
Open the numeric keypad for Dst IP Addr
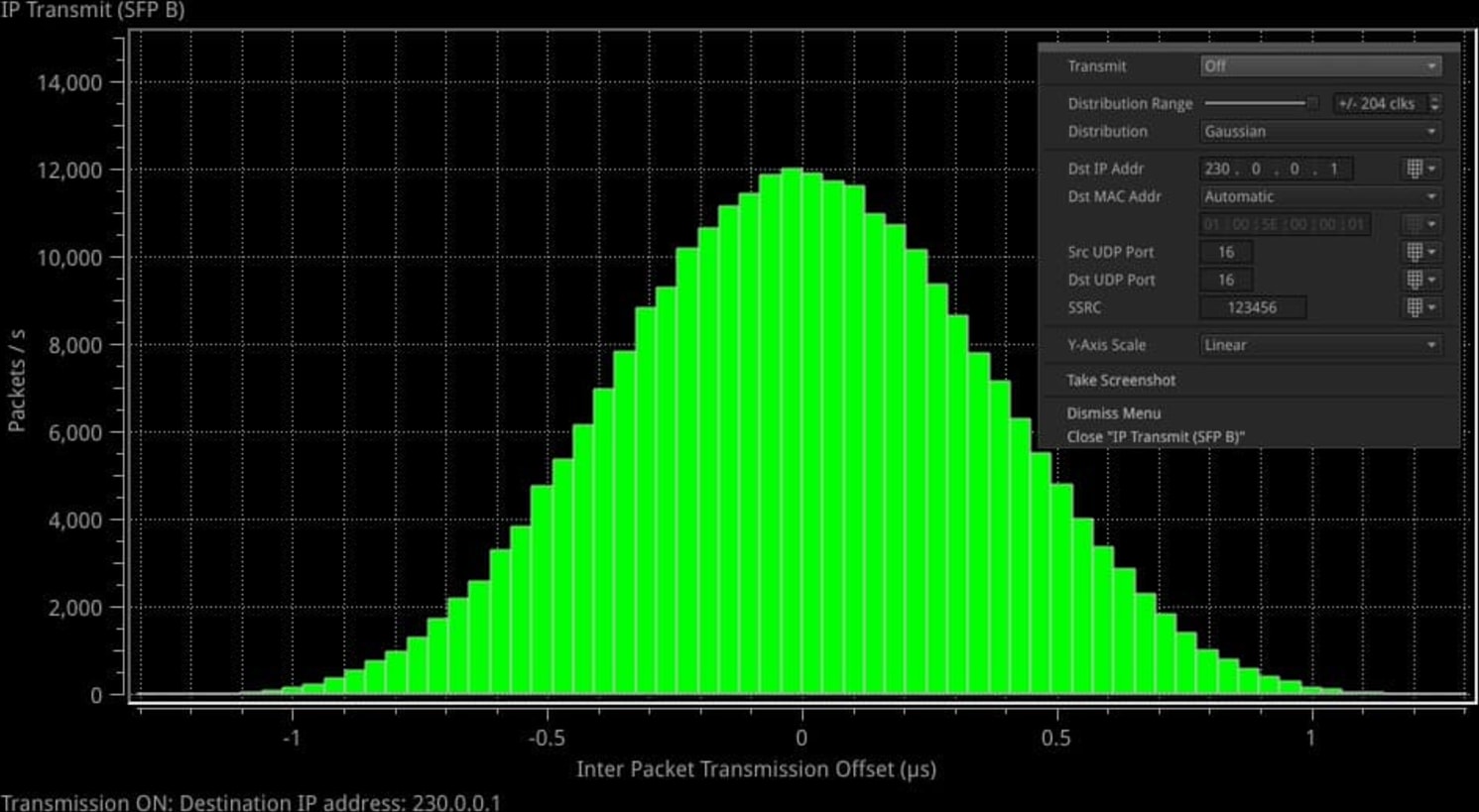tap(1415, 169)
